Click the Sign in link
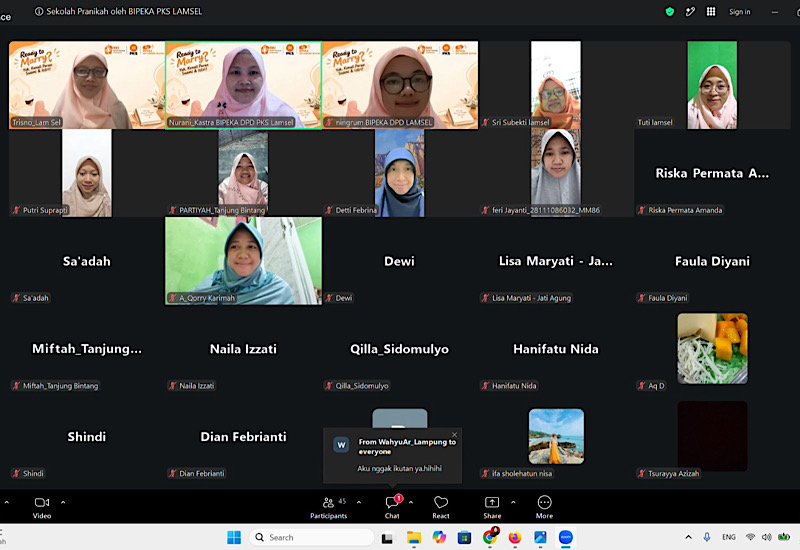800x550 pixels. click(x=740, y=12)
